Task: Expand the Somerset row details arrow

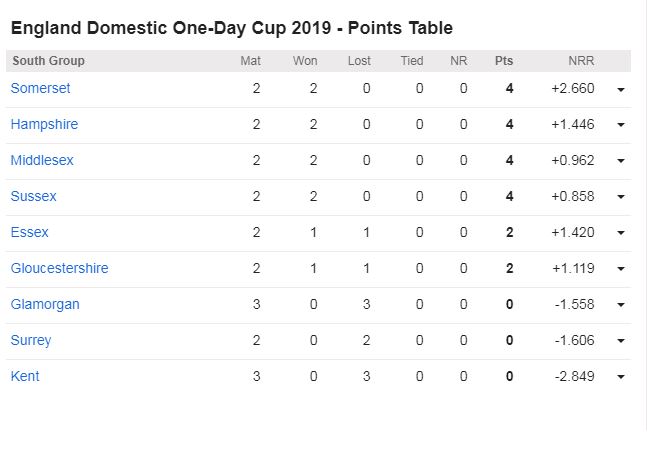Action: click(621, 89)
